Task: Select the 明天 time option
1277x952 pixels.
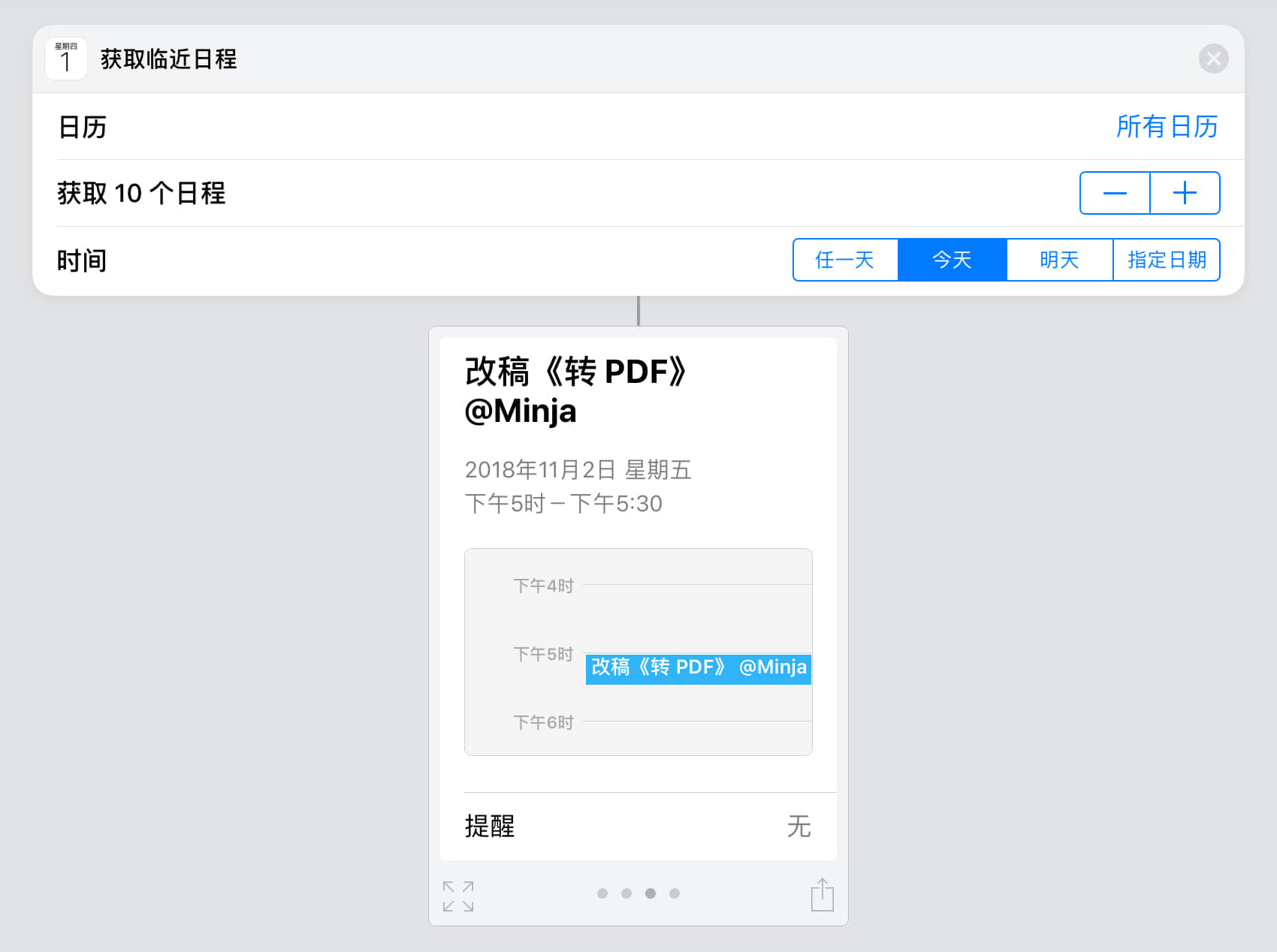Action: click(1059, 260)
